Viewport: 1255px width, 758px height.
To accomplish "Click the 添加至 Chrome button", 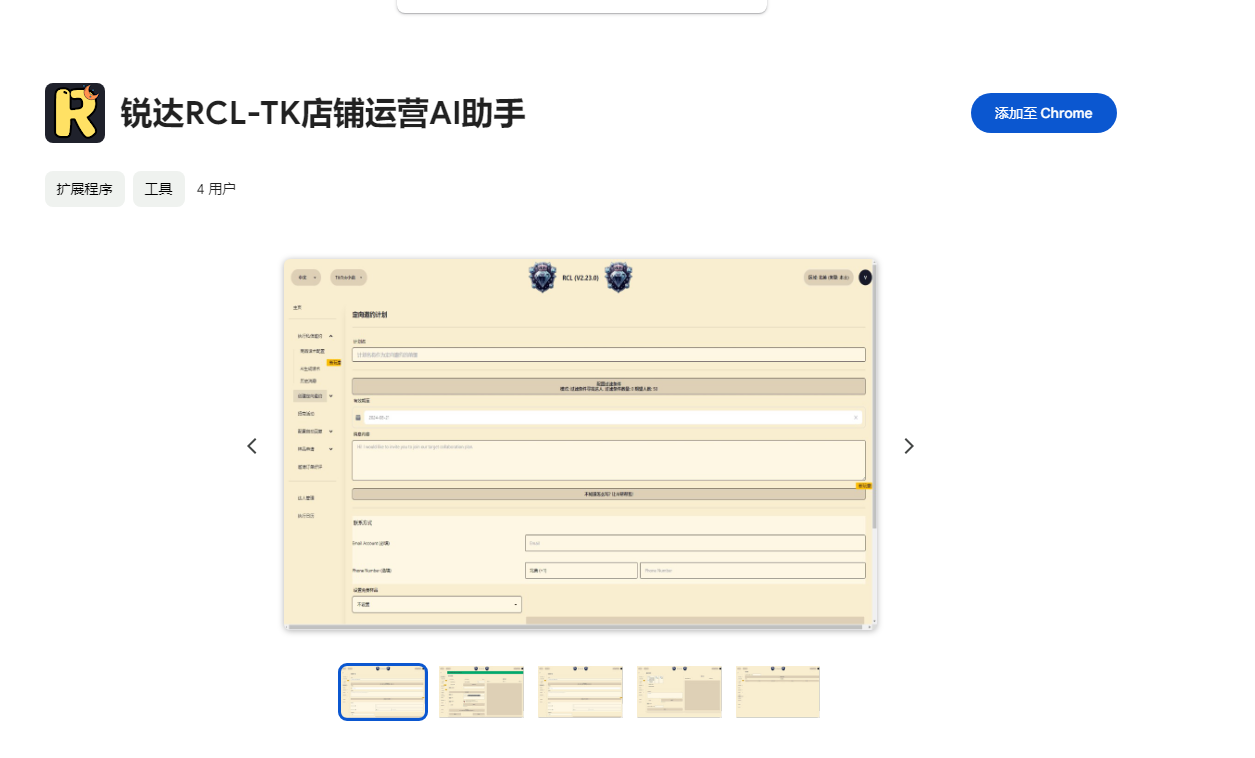I will tap(1043, 113).
